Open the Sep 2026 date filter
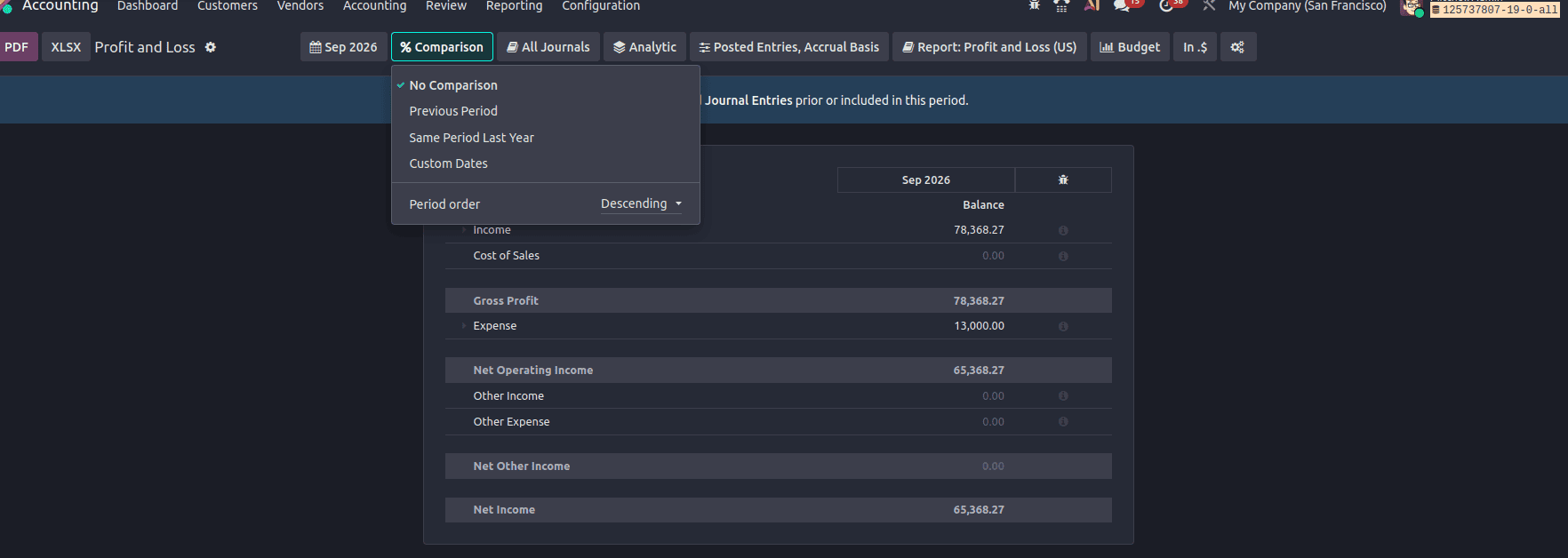This screenshot has height=558, width=1568. (343, 47)
